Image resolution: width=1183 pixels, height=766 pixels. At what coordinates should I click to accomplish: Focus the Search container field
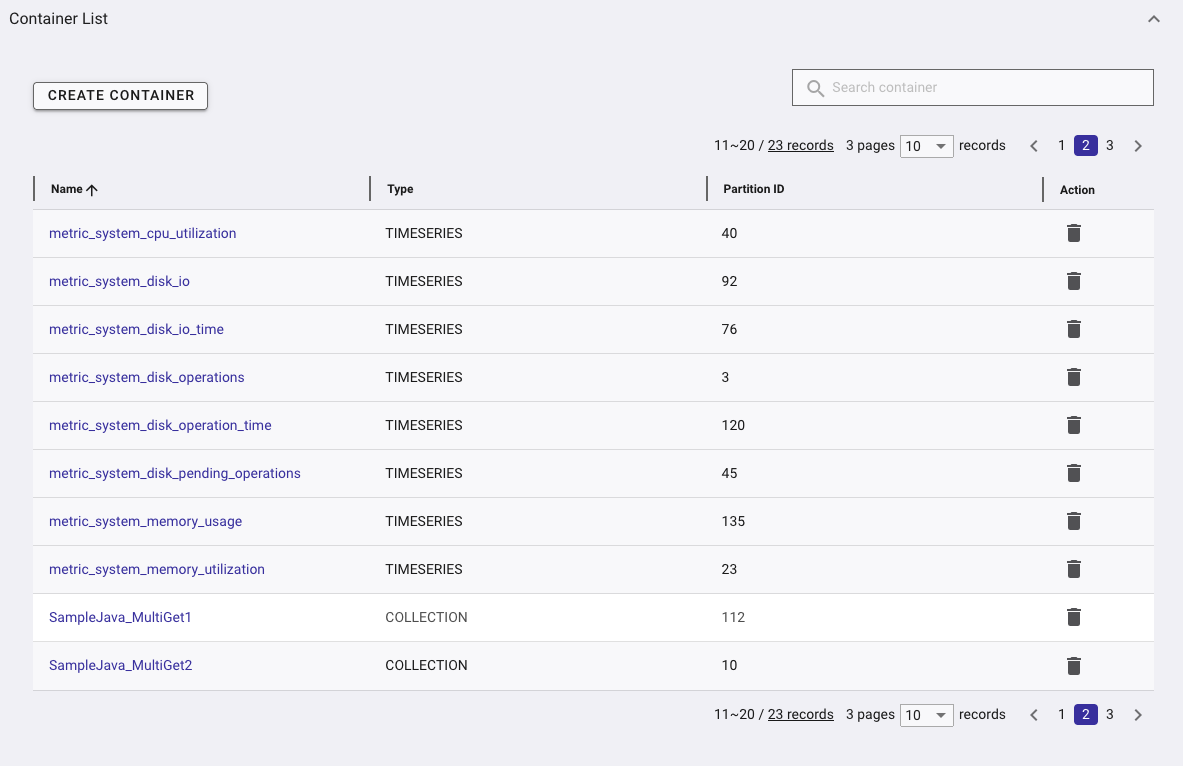973,88
